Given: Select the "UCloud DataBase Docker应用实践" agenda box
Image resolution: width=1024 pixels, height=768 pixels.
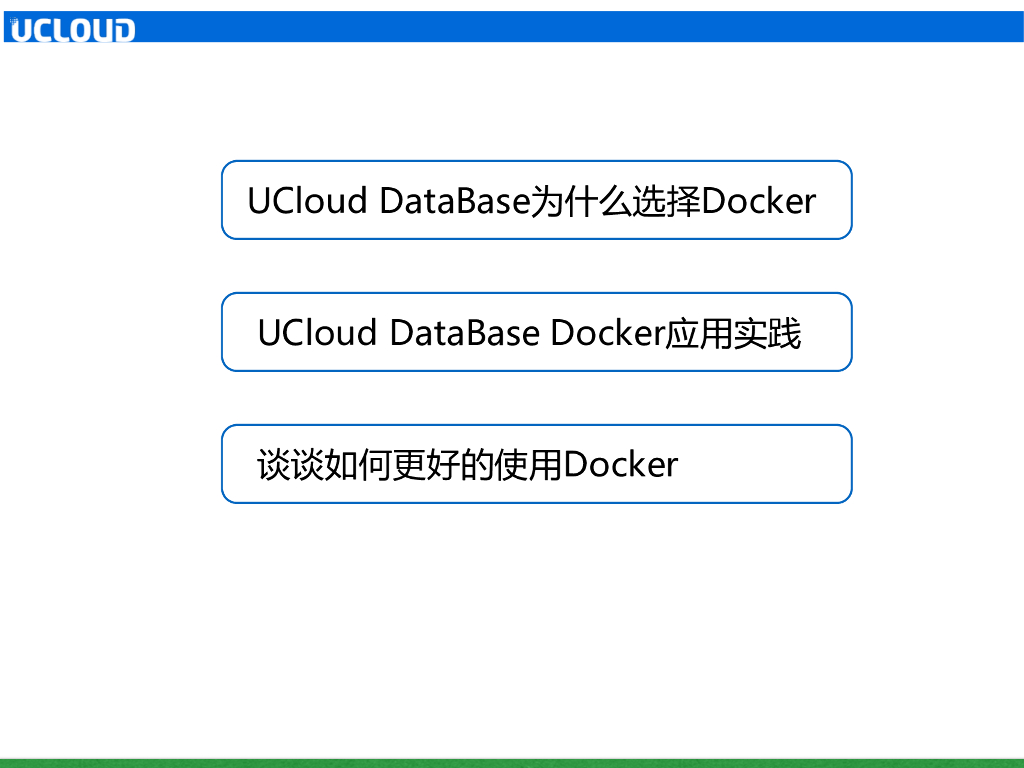Looking at the screenshot, I should point(536,332).
